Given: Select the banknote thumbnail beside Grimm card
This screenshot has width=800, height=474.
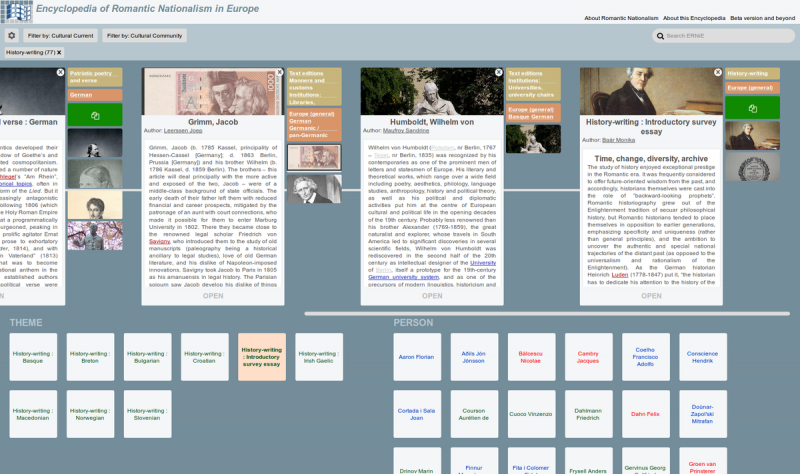Looking at the screenshot, I should (x=314, y=157).
